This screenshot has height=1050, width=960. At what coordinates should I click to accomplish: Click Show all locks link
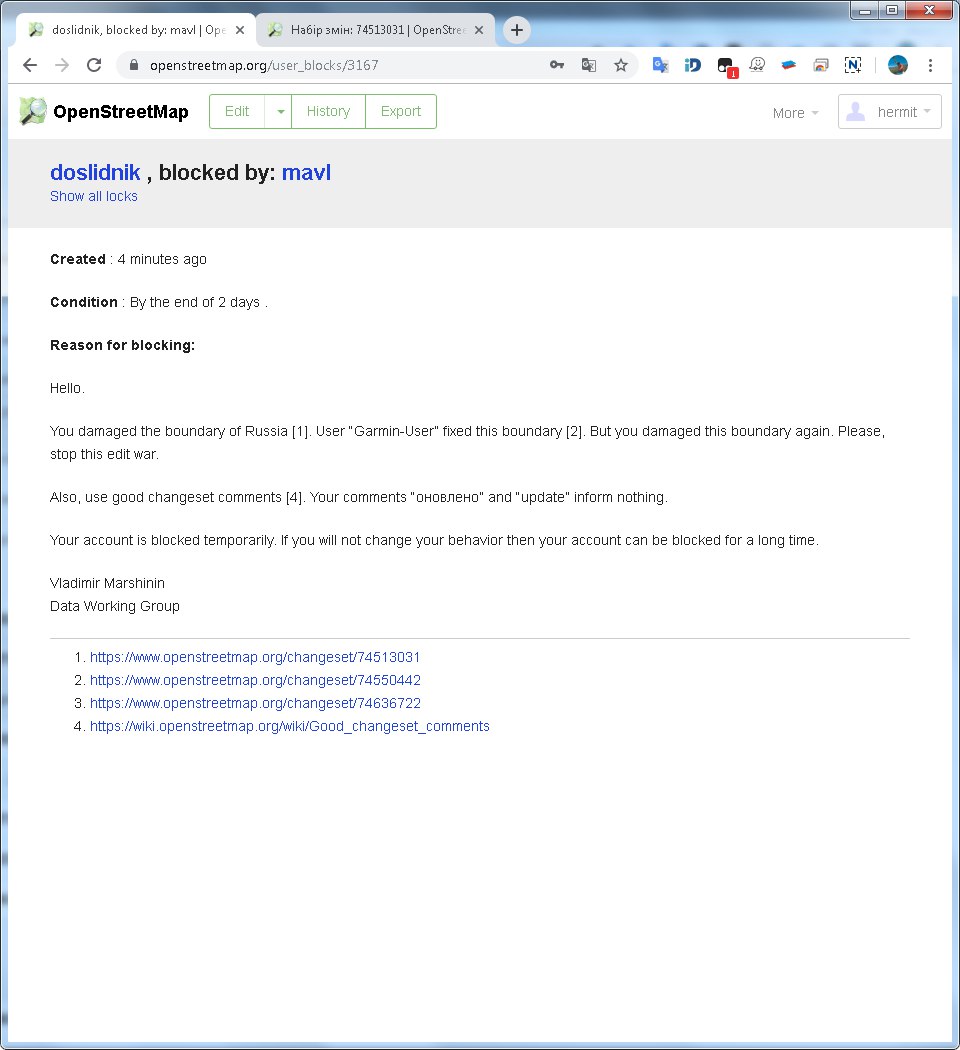point(94,196)
